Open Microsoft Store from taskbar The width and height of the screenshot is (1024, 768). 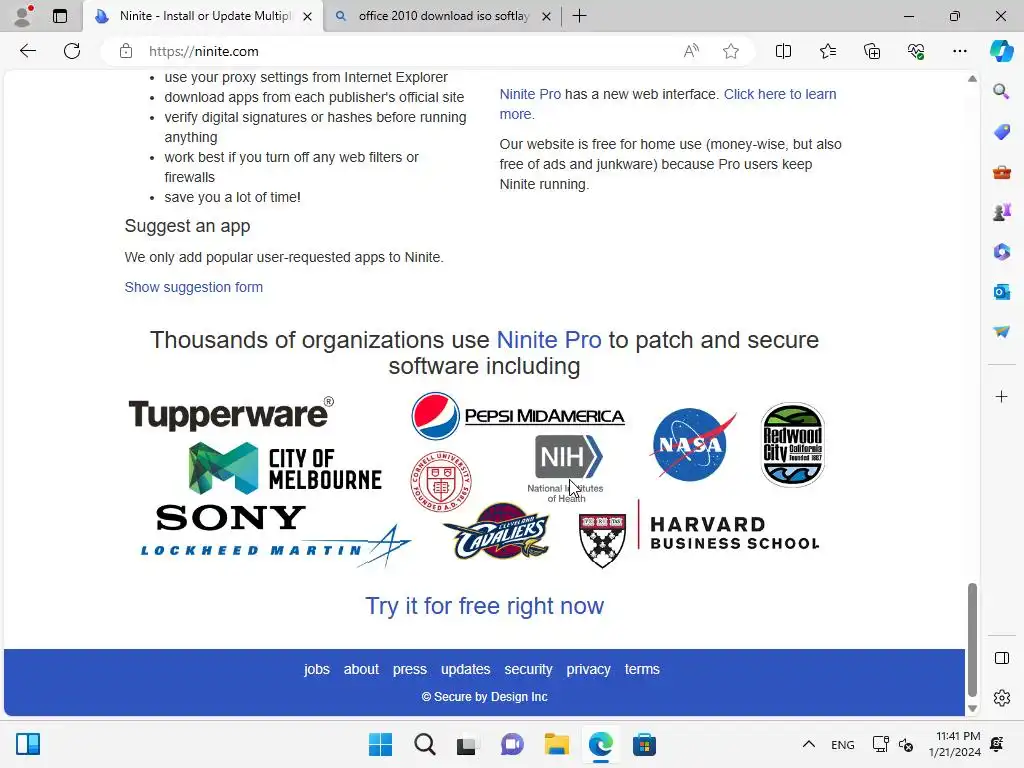click(x=644, y=744)
